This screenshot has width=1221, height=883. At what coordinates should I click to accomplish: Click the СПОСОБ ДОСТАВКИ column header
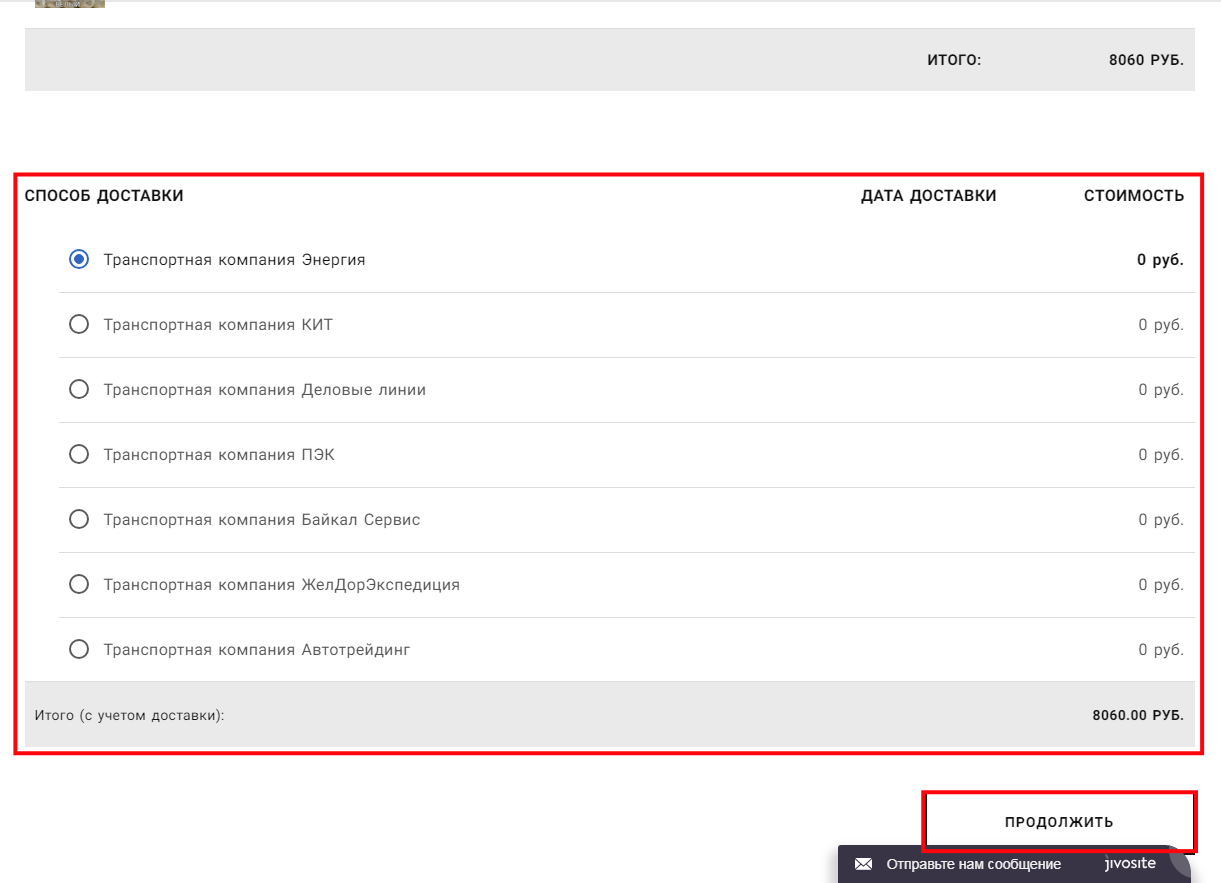(x=104, y=196)
